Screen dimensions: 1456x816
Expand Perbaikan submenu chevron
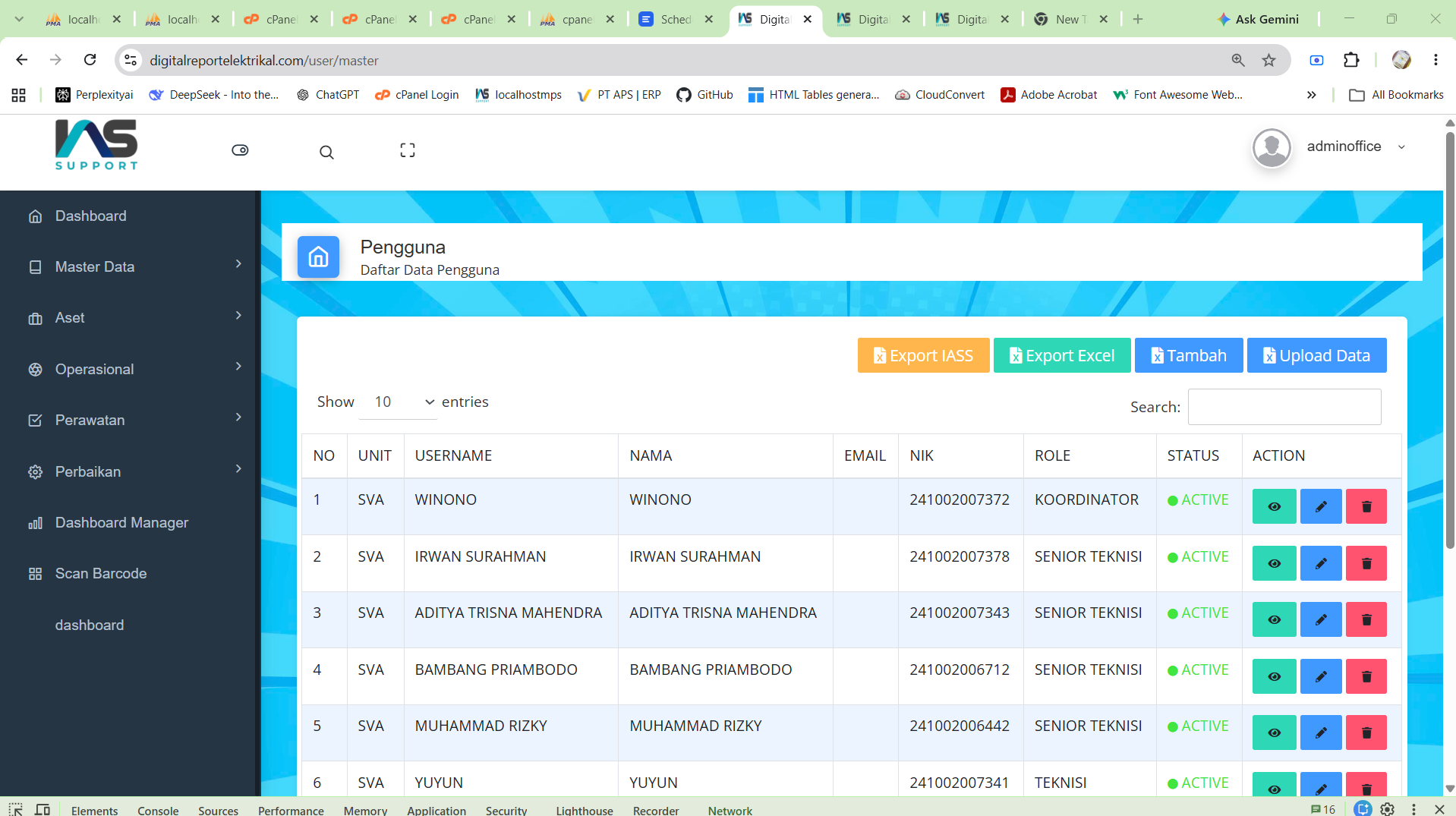click(x=238, y=468)
